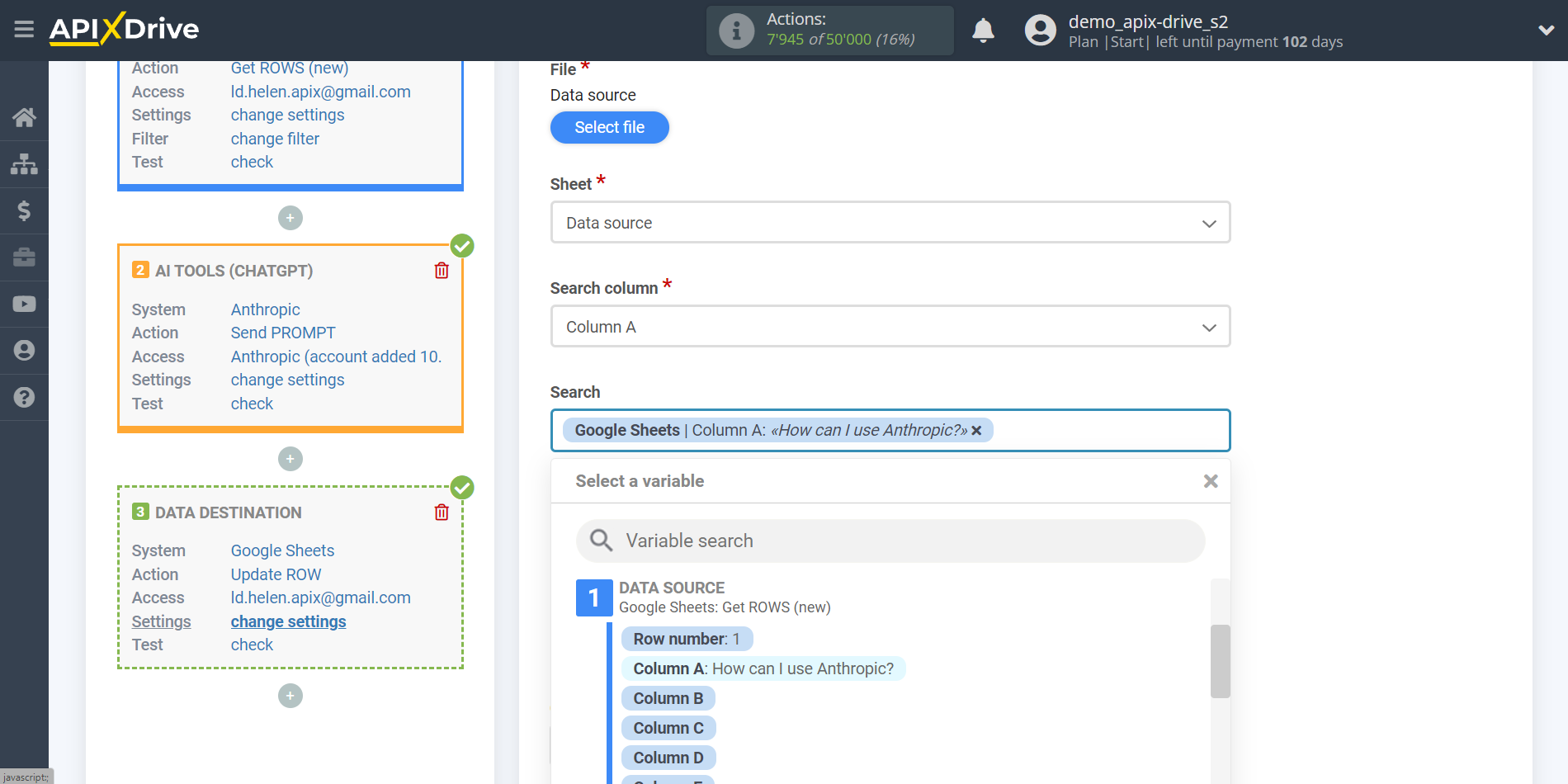
Task: Click the magnifier icon in variable search
Action: tap(601, 541)
